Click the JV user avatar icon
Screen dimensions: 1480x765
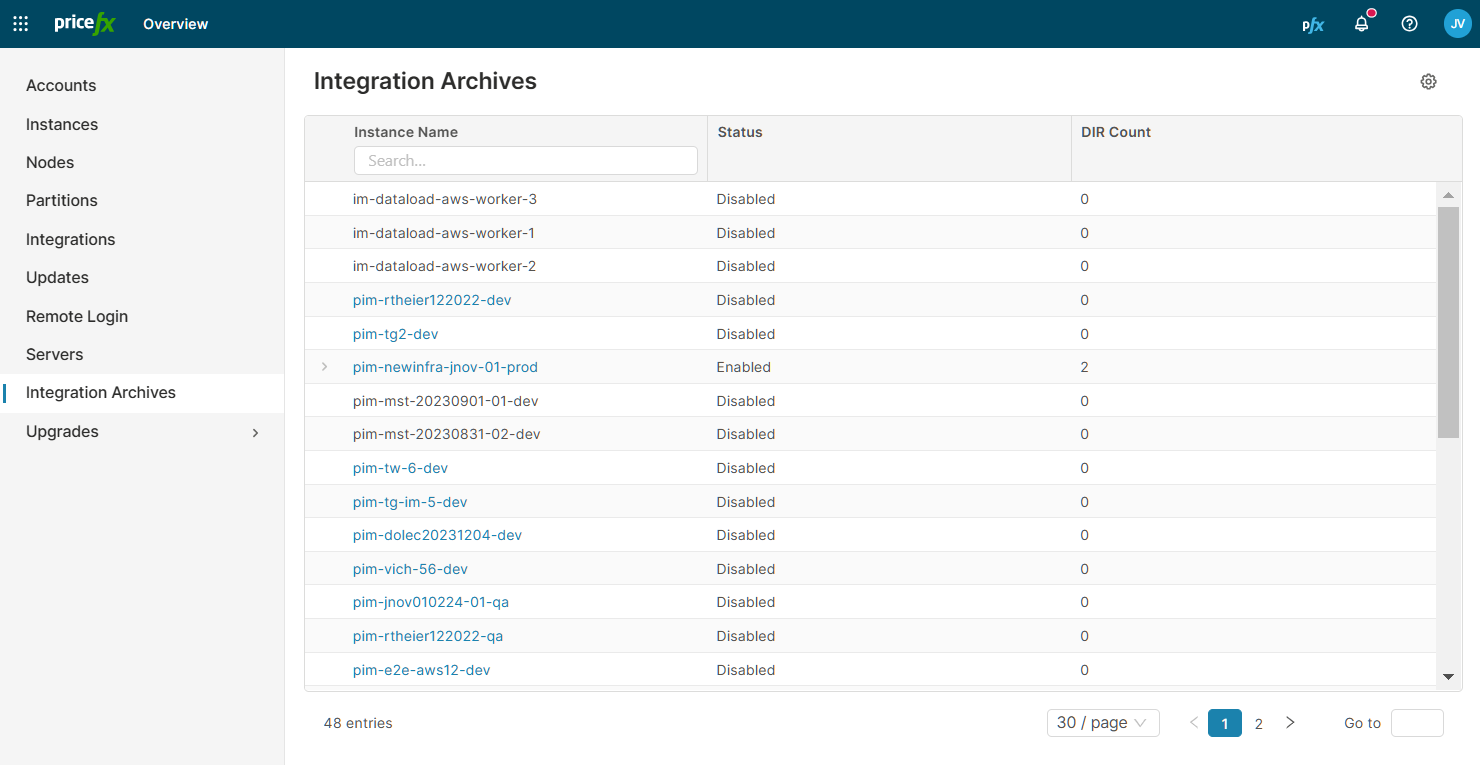tap(1457, 23)
